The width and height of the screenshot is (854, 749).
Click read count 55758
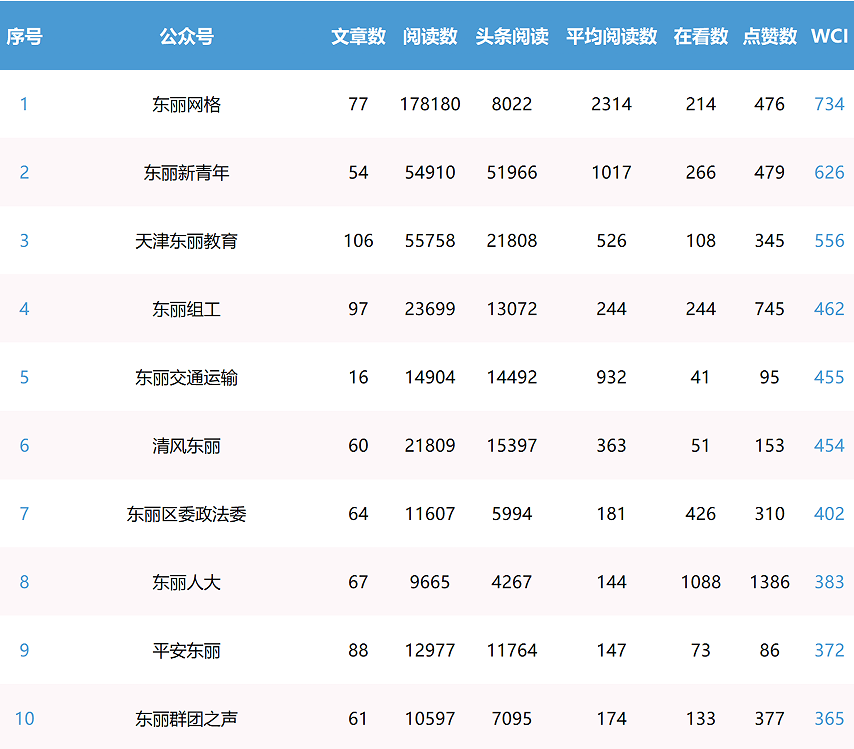pos(430,241)
